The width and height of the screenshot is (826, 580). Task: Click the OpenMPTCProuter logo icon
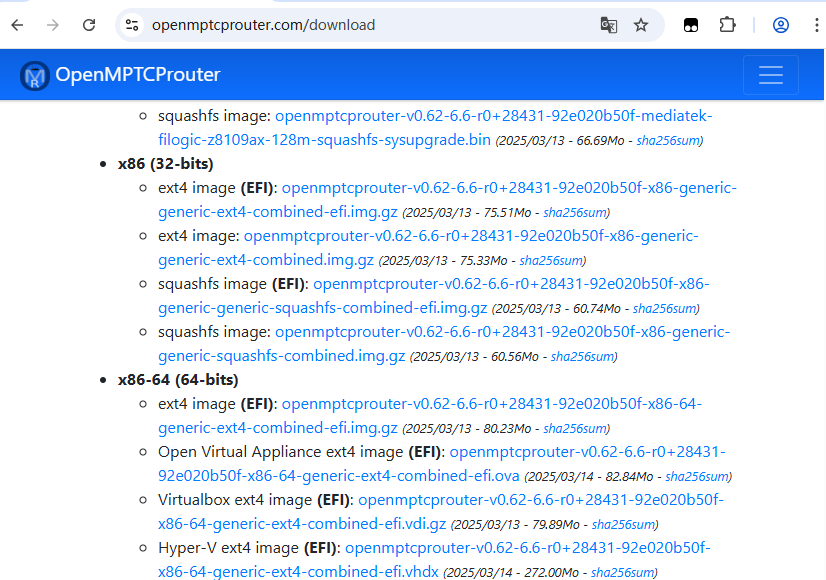(x=35, y=75)
